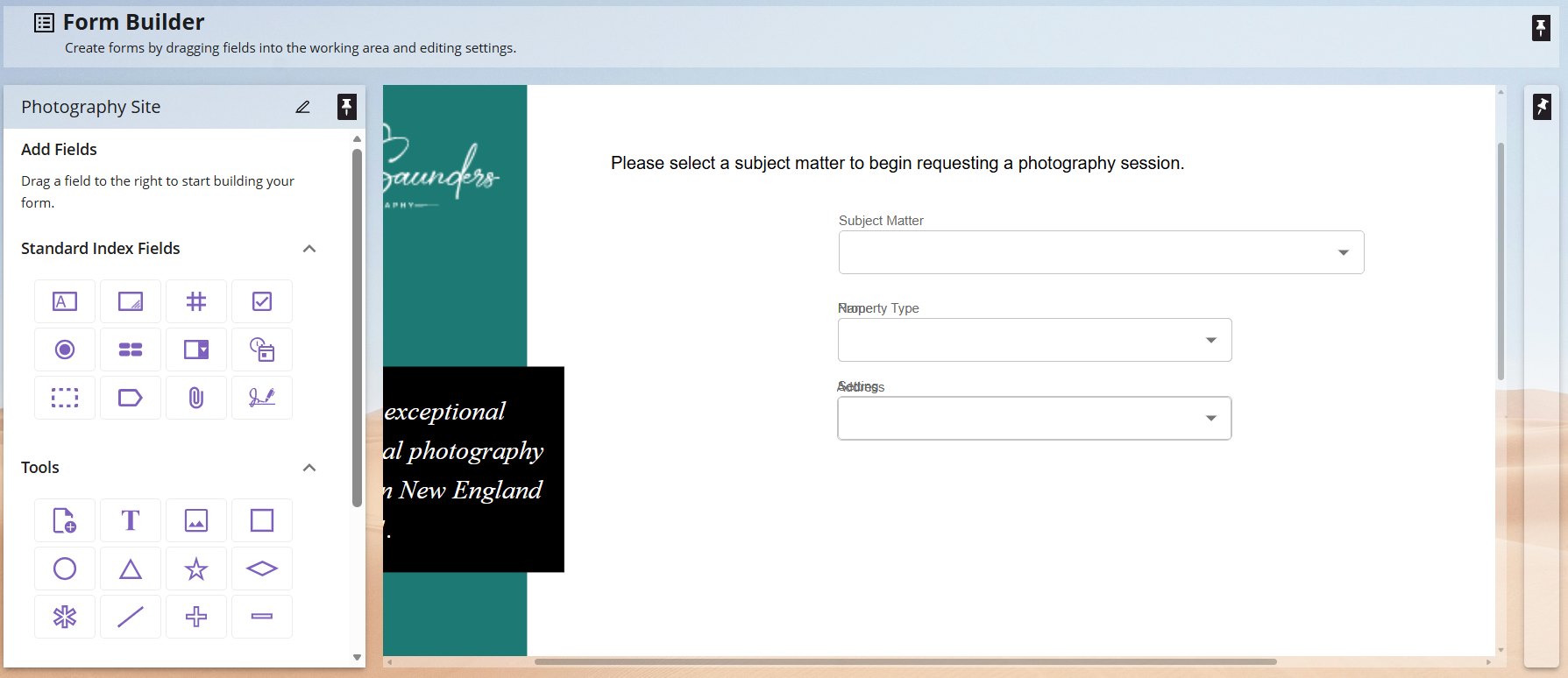1568x678 pixels.
Task: Click the Property Type field label
Action: point(878,308)
